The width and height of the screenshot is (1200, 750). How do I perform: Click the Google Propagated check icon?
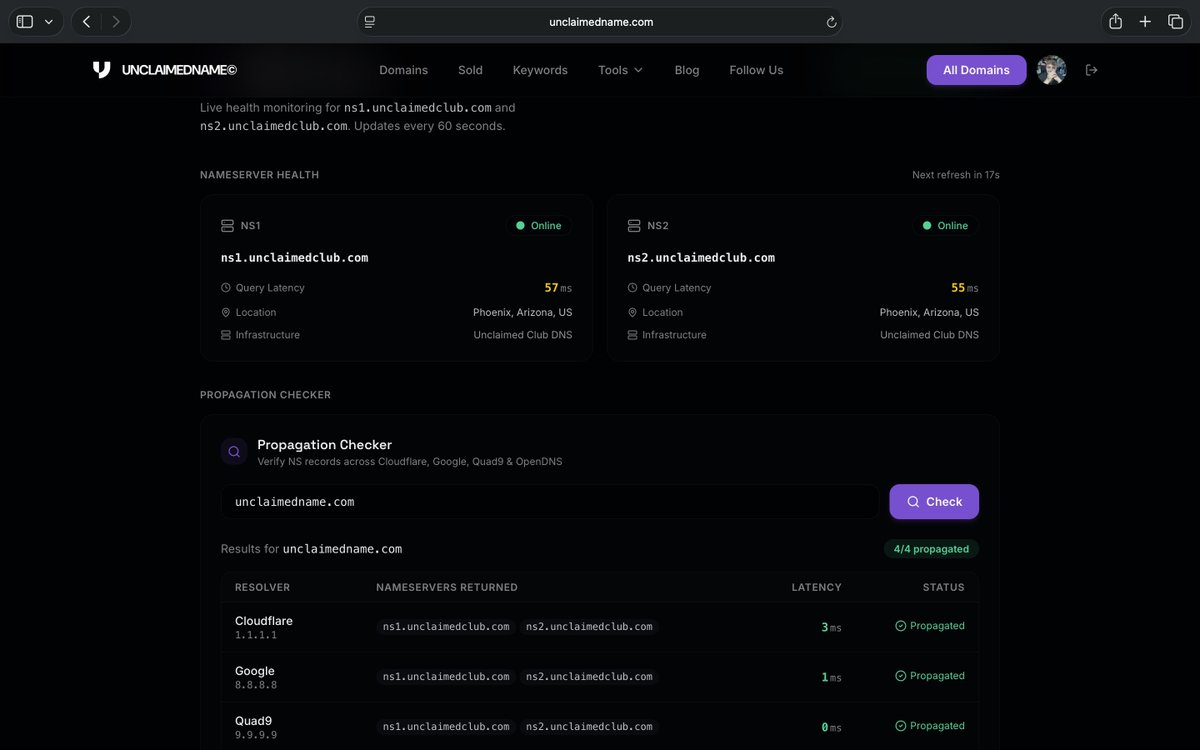pyautogui.click(x=900, y=676)
